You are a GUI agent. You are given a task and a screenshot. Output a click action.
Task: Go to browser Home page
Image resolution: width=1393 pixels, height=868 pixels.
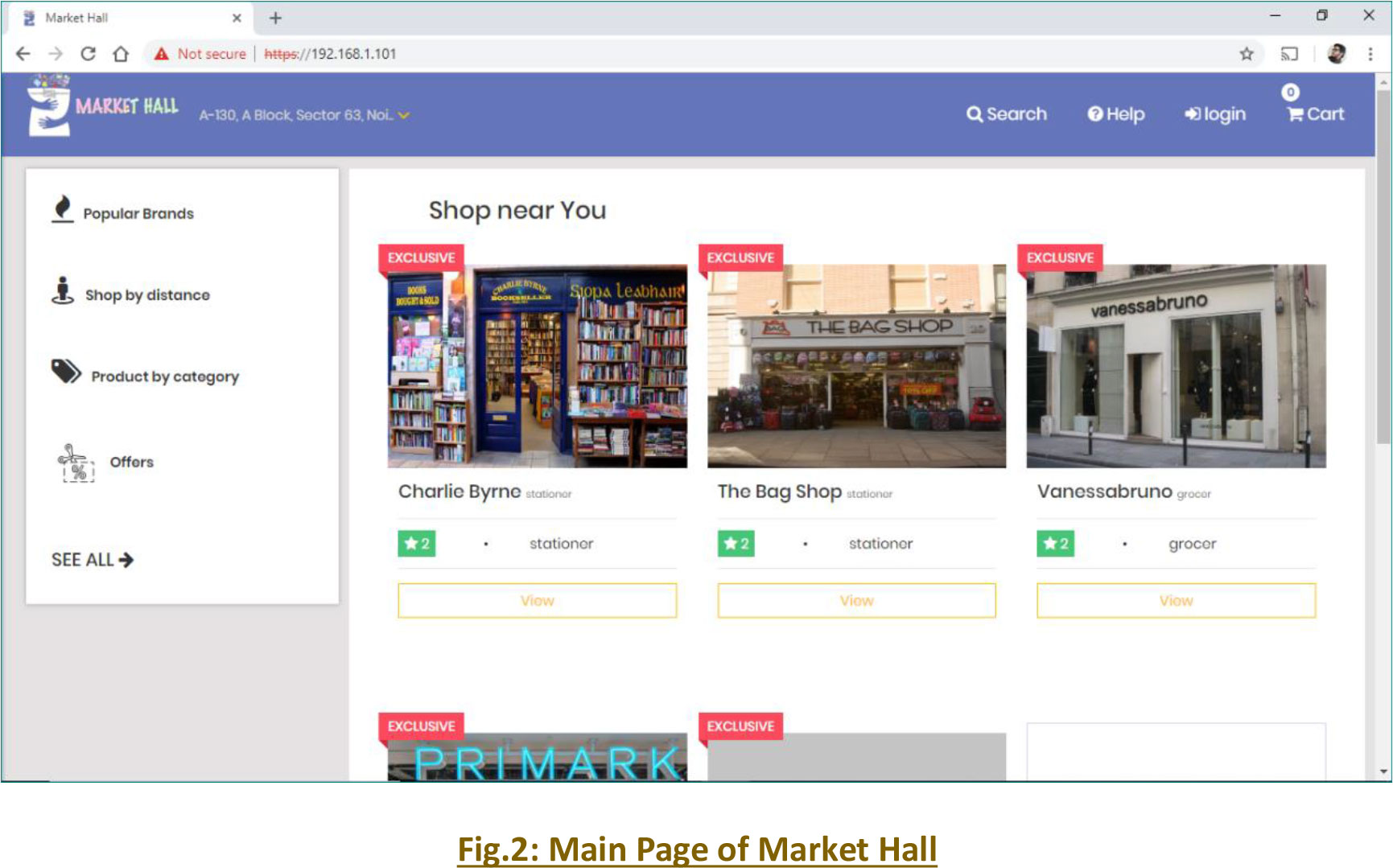tap(121, 54)
